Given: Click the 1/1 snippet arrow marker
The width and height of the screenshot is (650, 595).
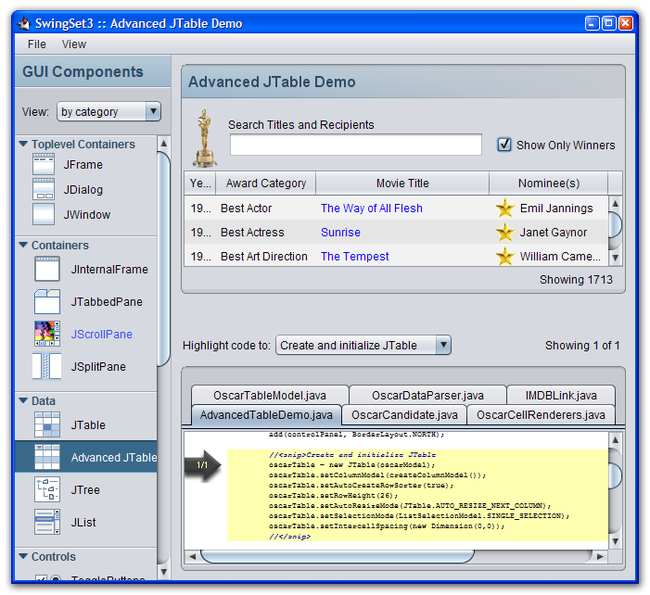Looking at the screenshot, I should click(203, 465).
